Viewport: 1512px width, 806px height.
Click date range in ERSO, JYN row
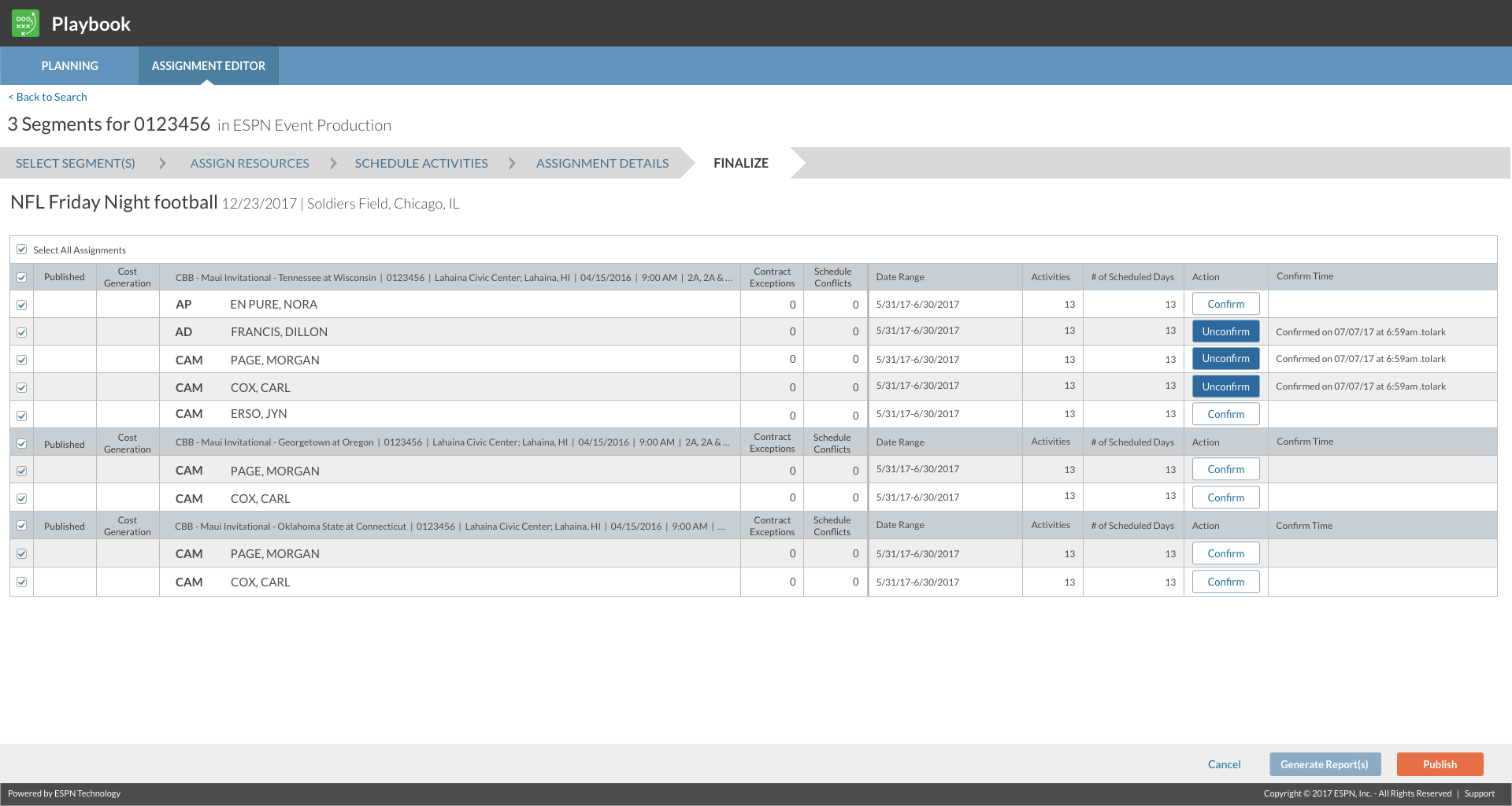(917, 414)
